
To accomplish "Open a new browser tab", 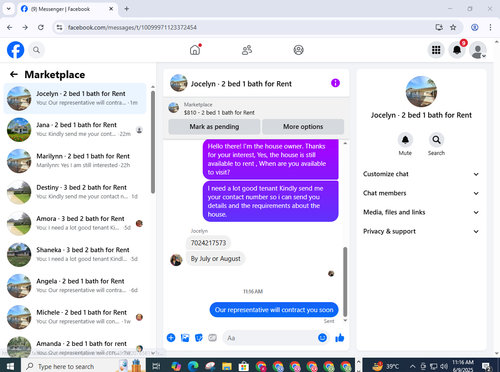I will pyautogui.click(x=127, y=9).
